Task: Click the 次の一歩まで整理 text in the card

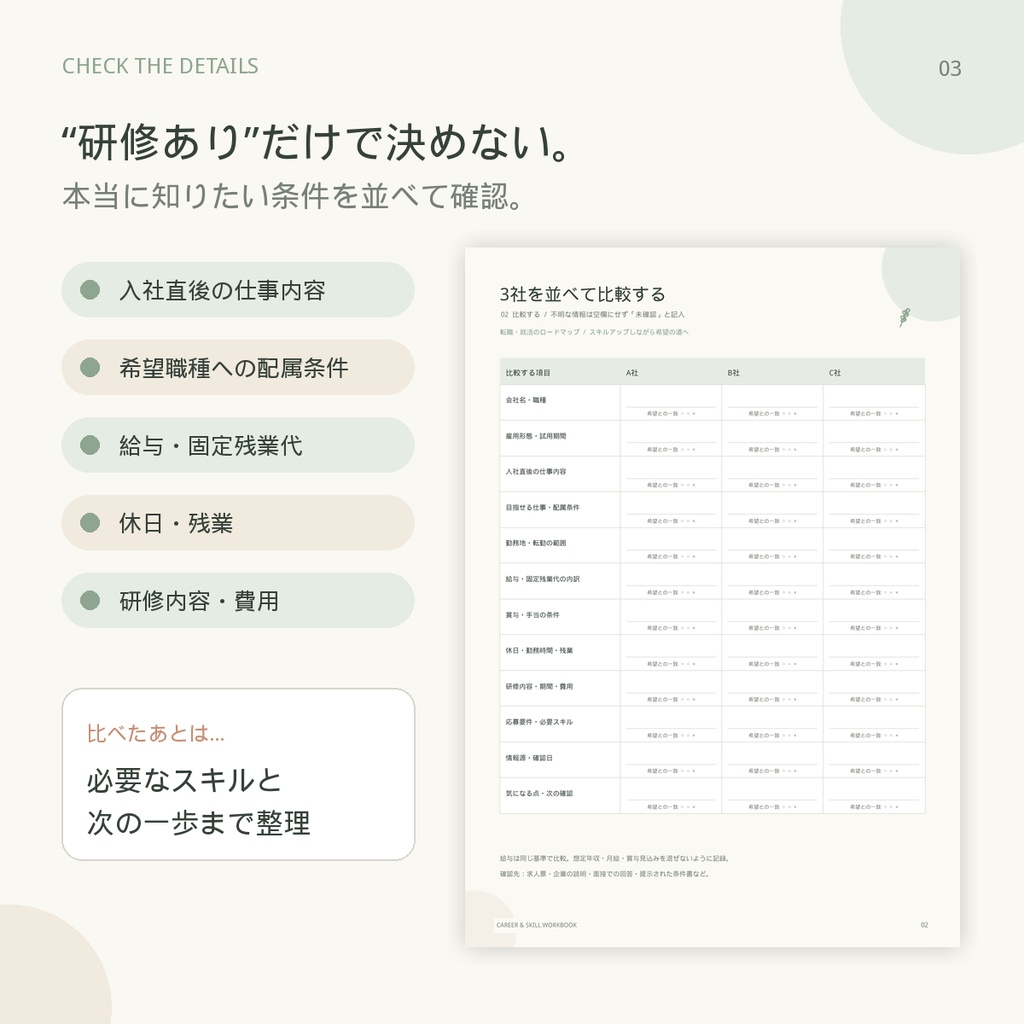Action: point(199,823)
